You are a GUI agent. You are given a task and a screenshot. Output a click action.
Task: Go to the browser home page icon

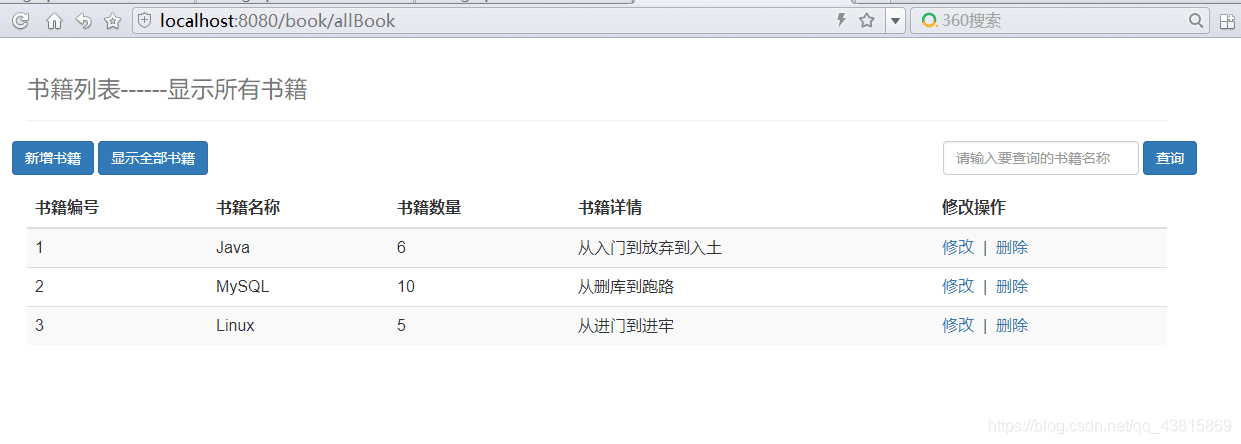(x=54, y=20)
